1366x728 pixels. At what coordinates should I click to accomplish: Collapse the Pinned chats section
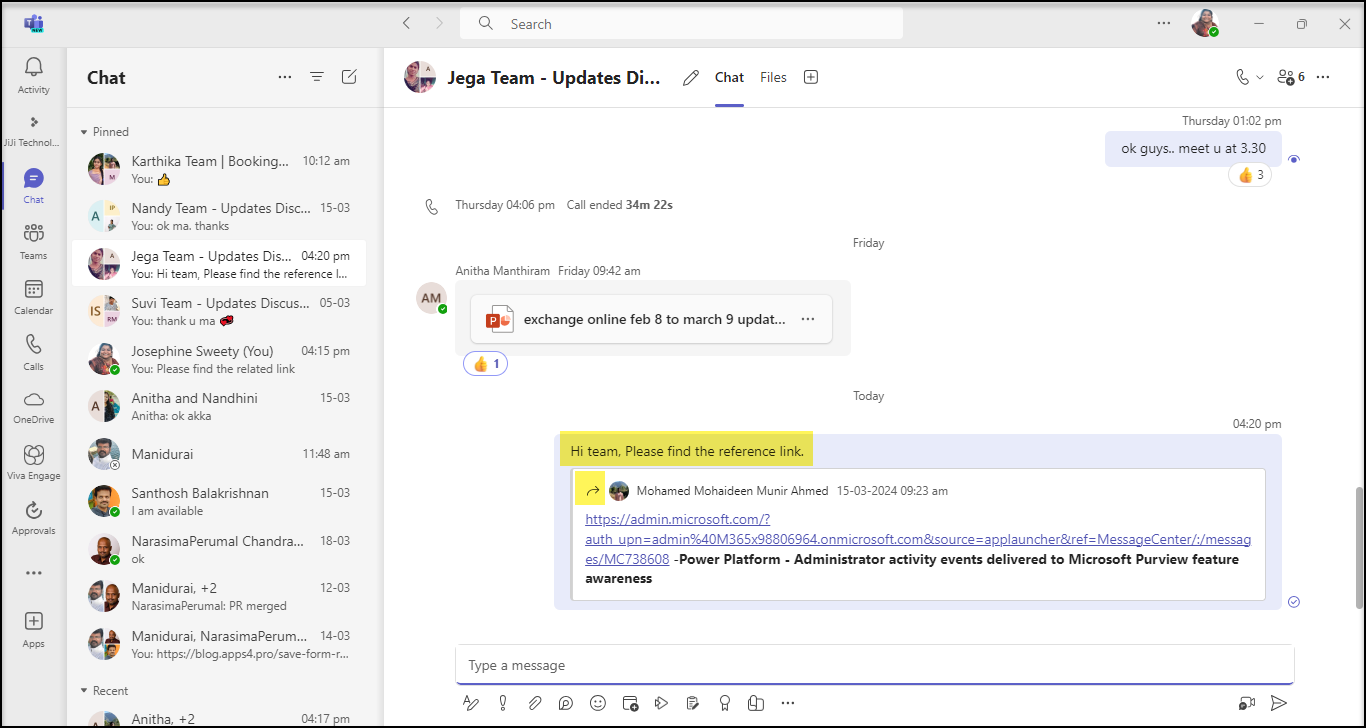84,132
